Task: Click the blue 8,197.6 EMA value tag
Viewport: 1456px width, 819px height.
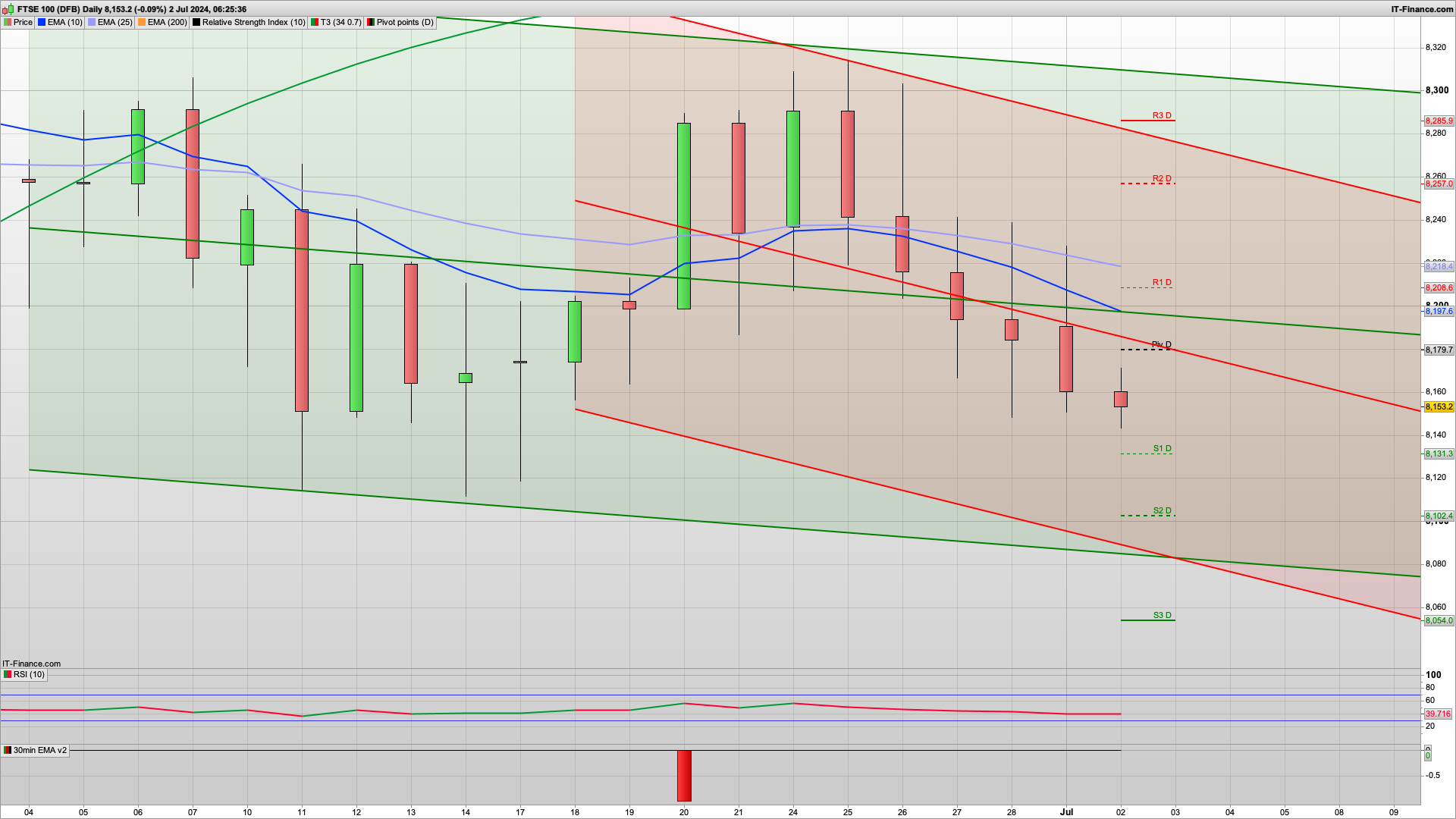Action: coord(1439,312)
